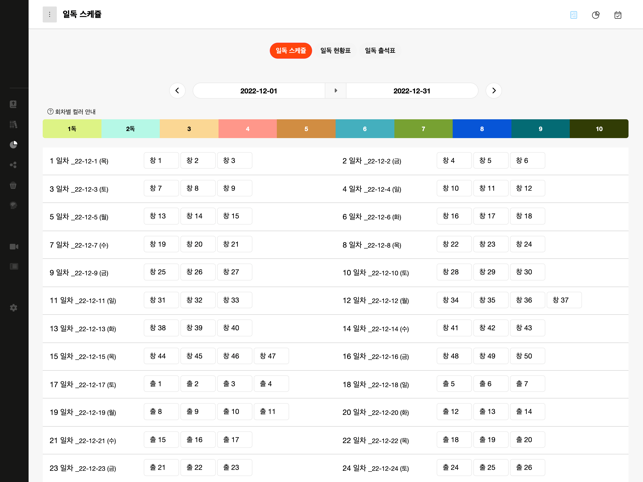This screenshot has height=482, width=643.
Task: Click chapter button 창 37
Action: pos(564,300)
